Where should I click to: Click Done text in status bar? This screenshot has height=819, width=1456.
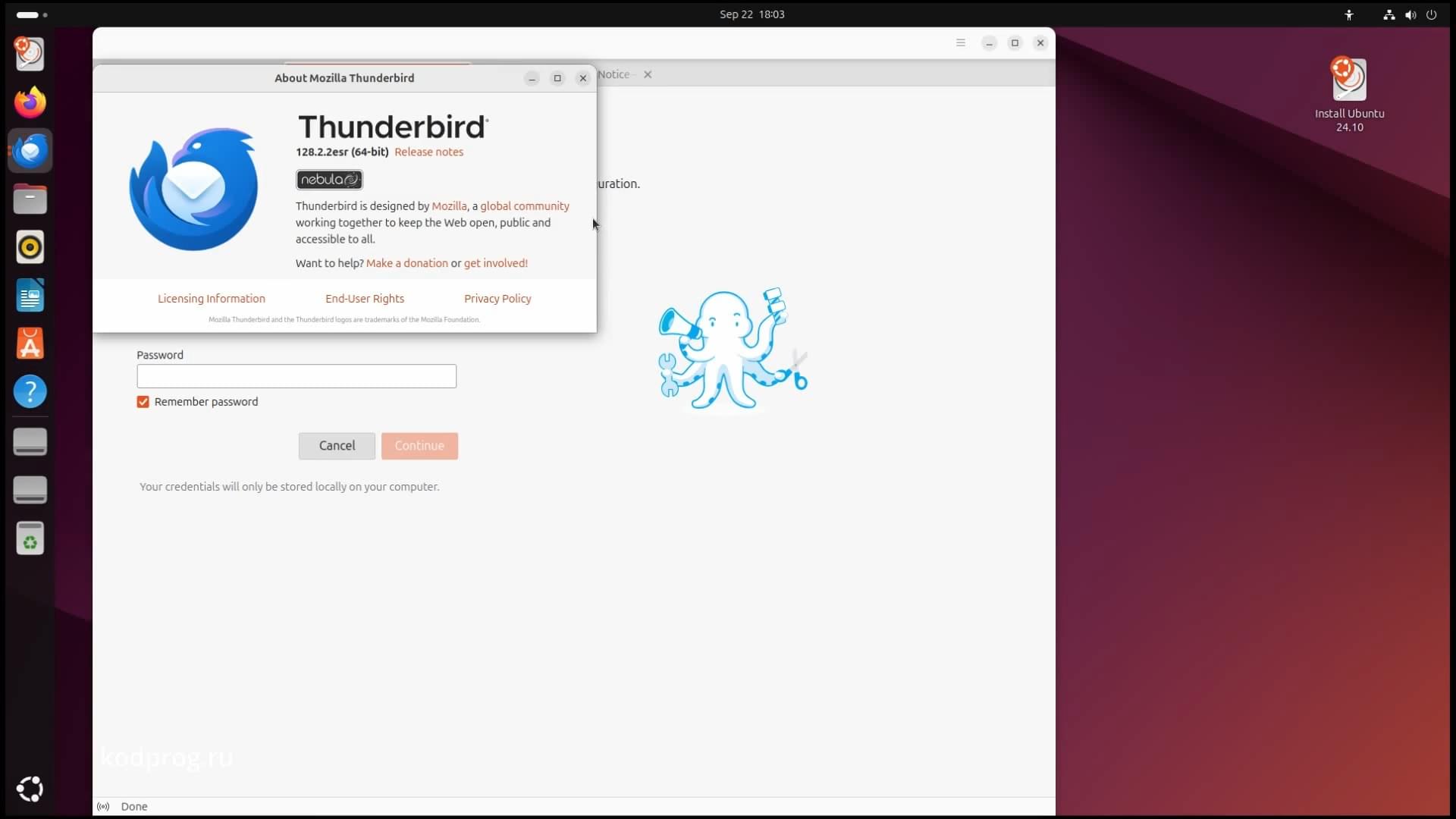(134, 807)
